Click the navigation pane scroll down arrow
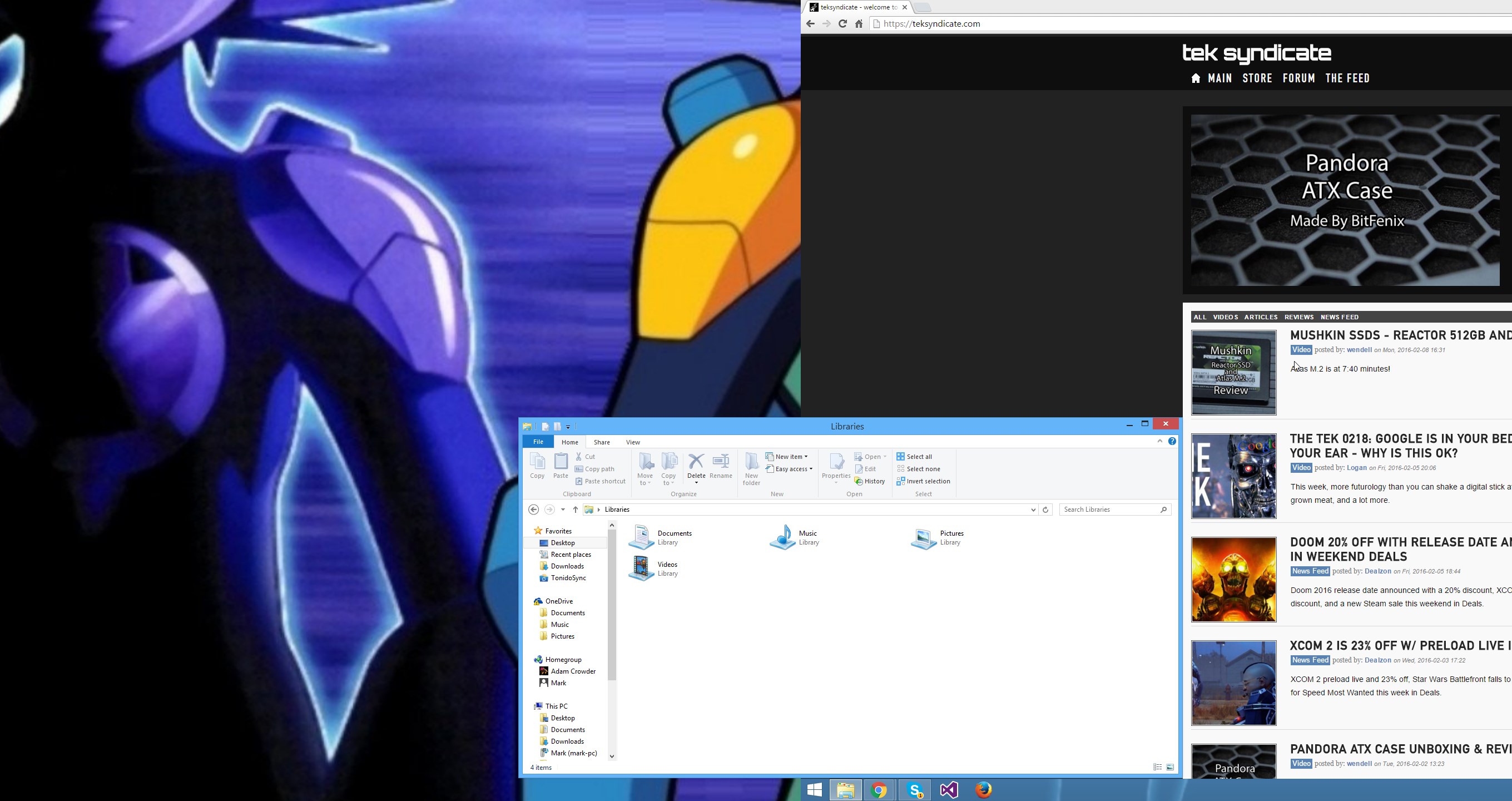 [x=612, y=756]
